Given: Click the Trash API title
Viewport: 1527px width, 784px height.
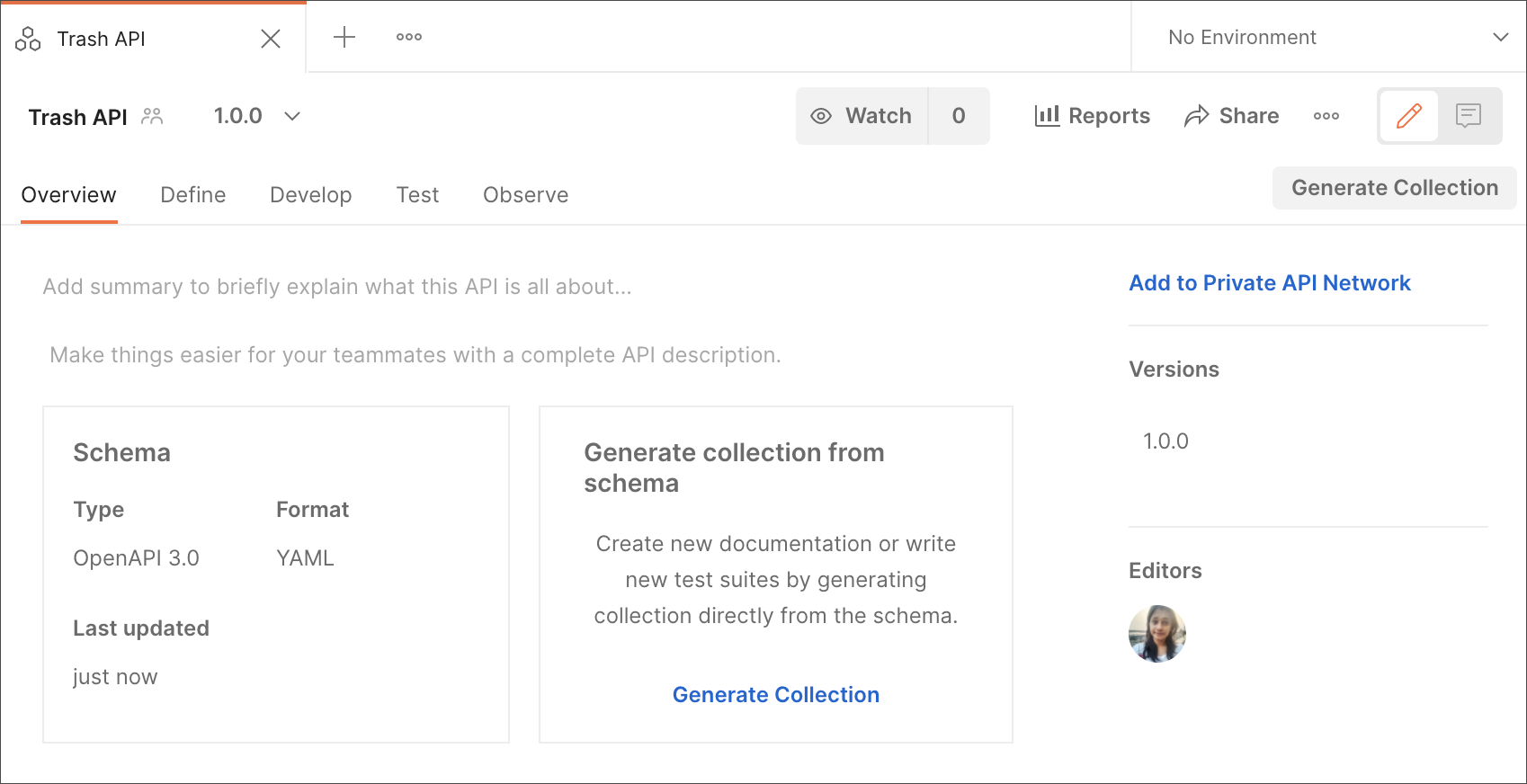Looking at the screenshot, I should tap(78, 118).
